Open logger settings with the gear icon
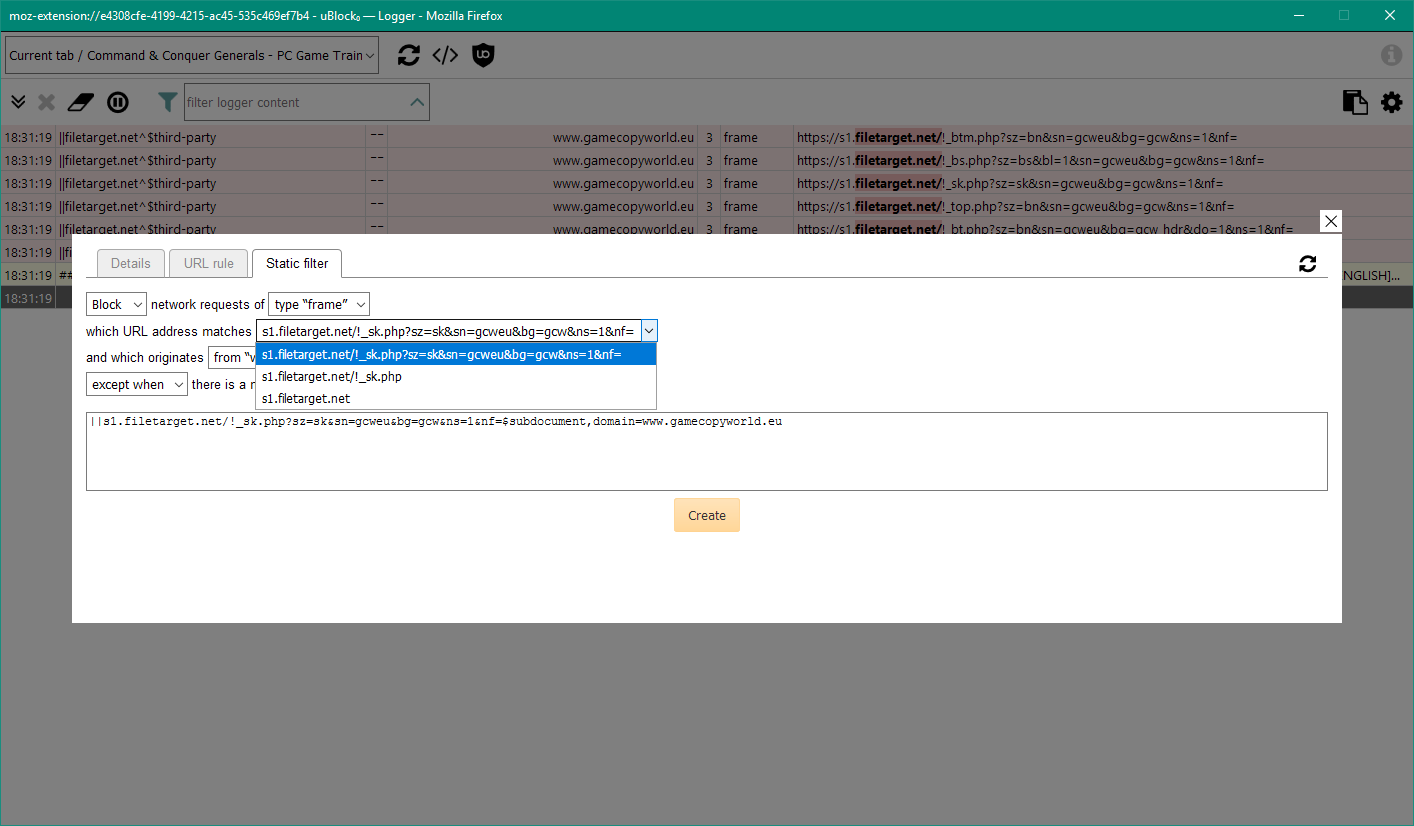This screenshot has height=826, width=1414. tap(1391, 102)
